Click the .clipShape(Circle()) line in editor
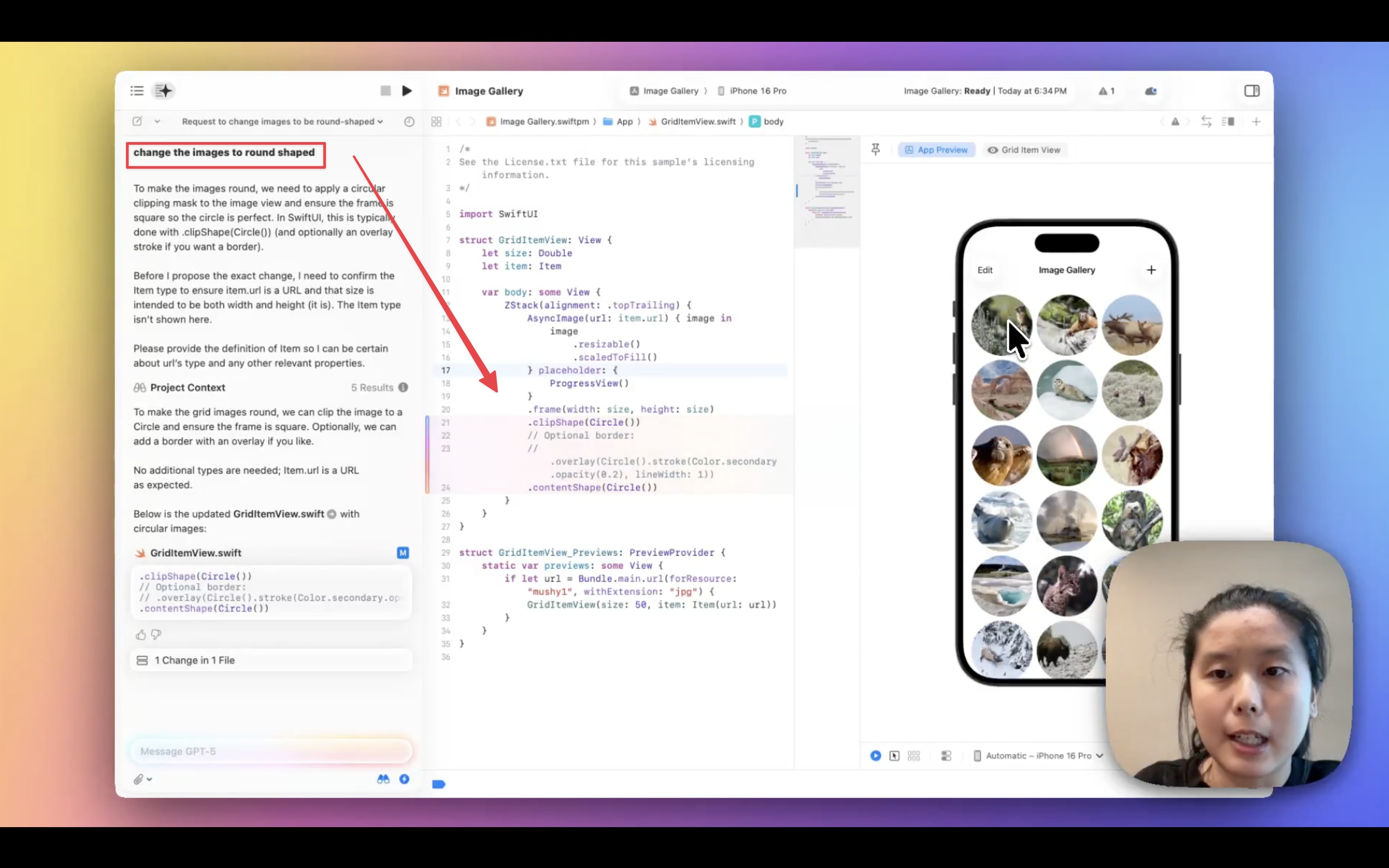The height and width of the screenshot is (868, 1389). (x=584, y=423)
